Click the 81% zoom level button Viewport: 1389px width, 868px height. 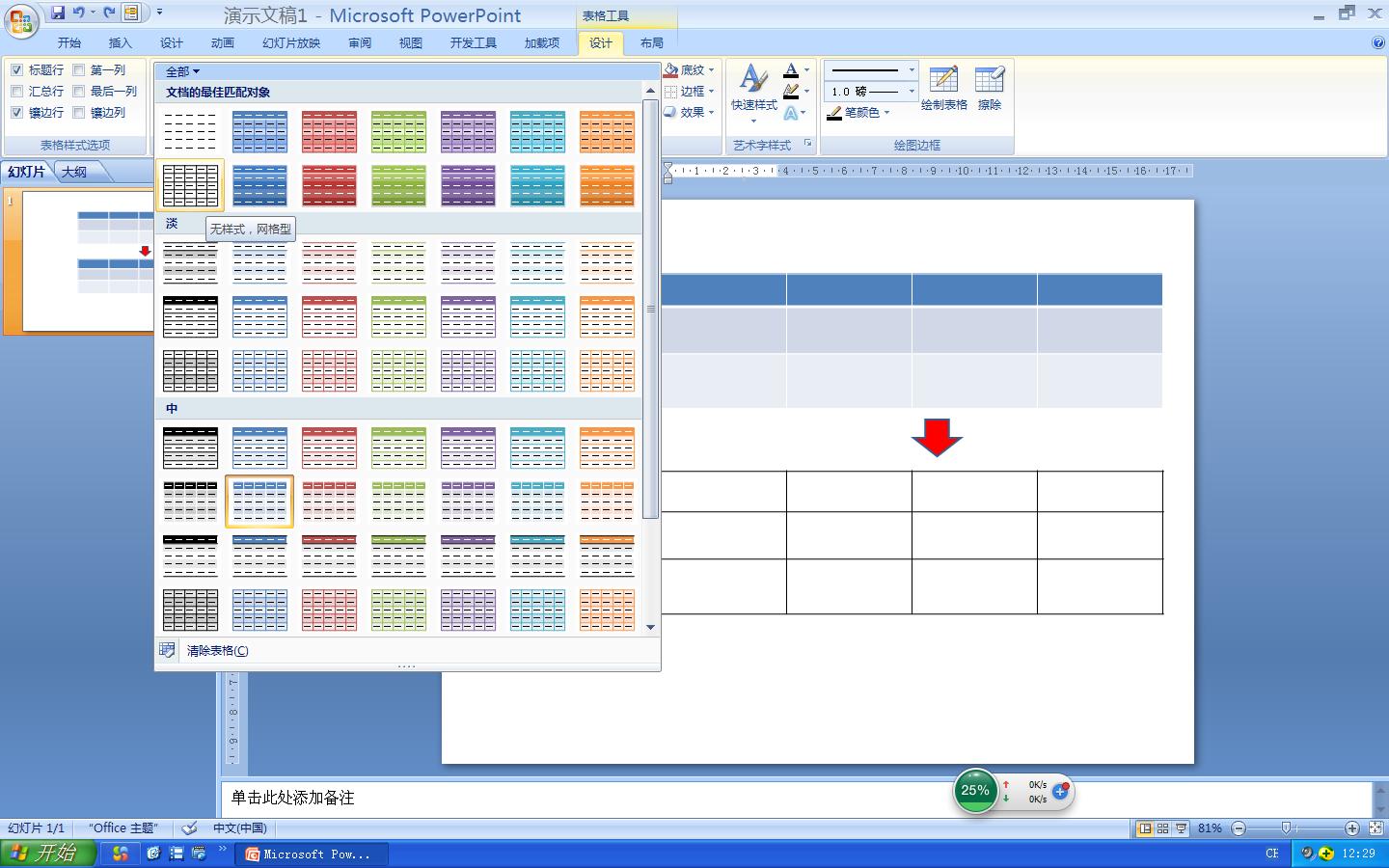[1210, 828]
